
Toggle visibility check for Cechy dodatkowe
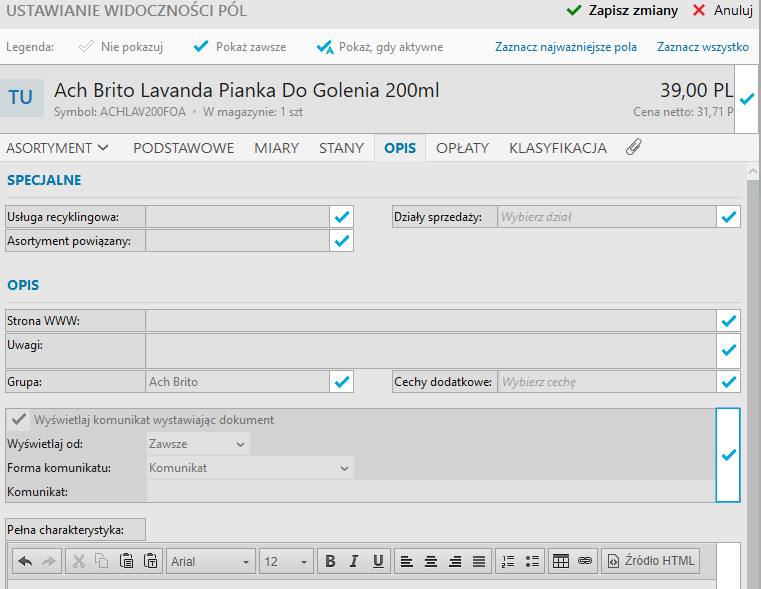(729, 382)
